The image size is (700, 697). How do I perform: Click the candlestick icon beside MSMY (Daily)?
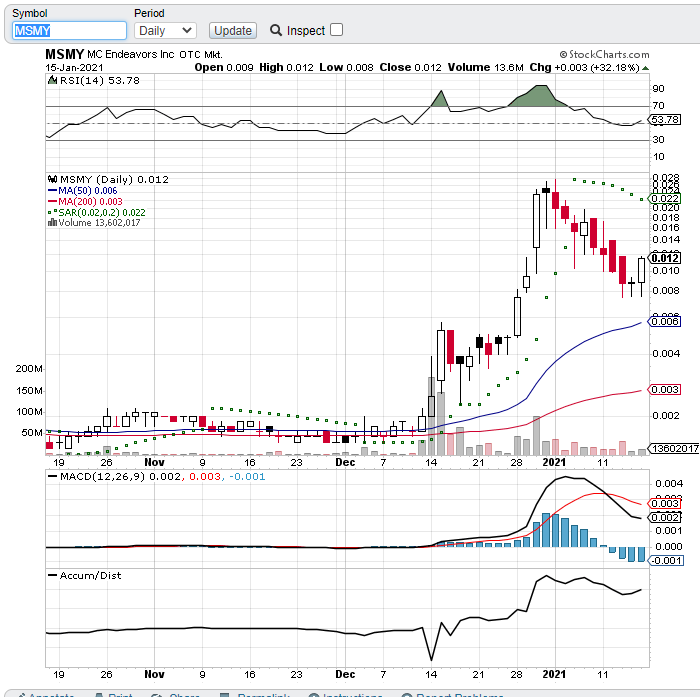coord(53,179)
